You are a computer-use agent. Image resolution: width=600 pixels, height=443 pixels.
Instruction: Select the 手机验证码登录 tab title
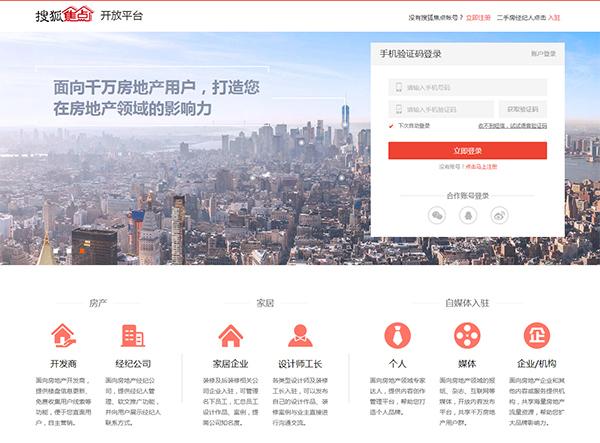point(409,54)
